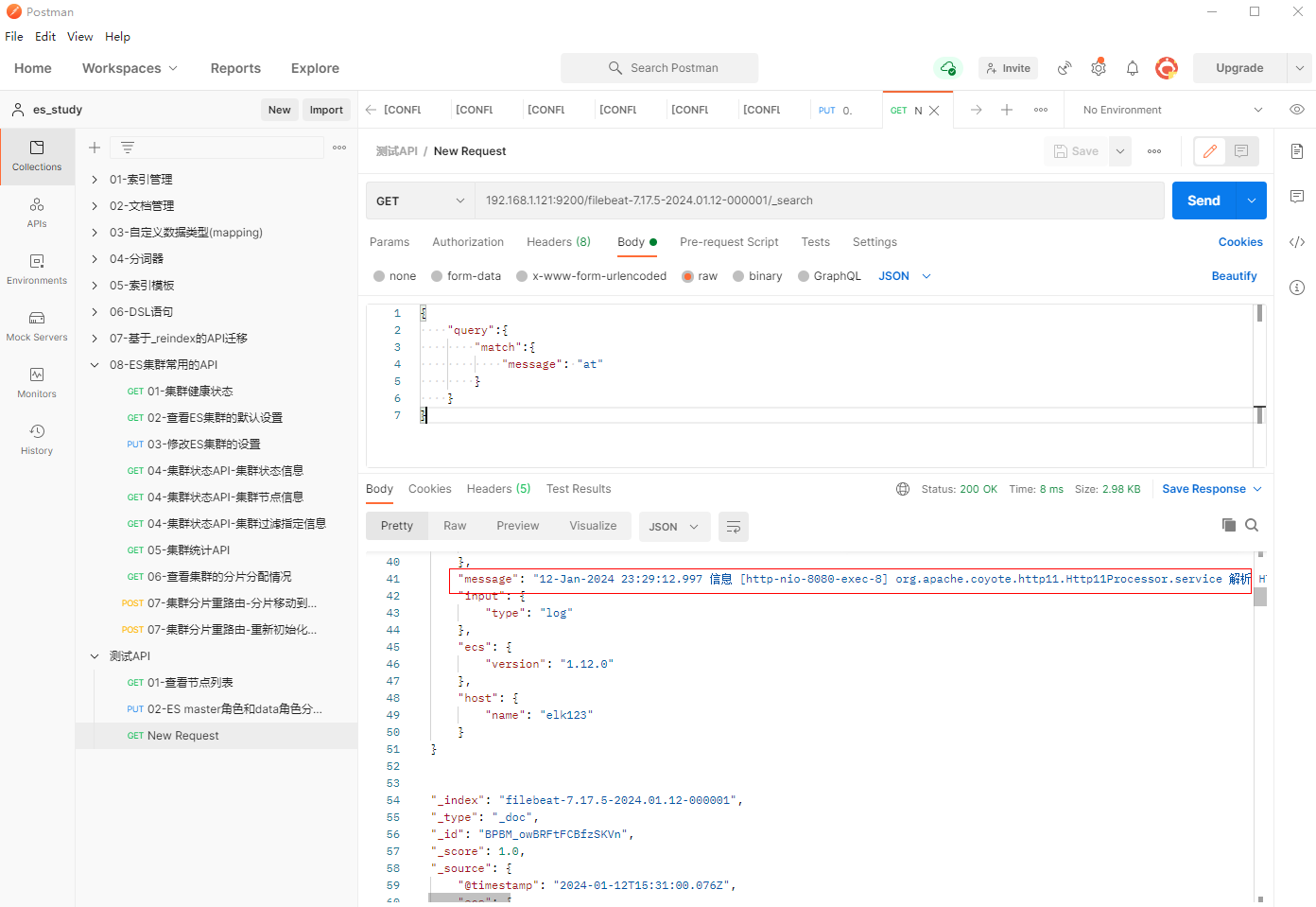Click the environment quick look eye icon
This screenshot has height=907, width=1316.
pos(1296,110)
